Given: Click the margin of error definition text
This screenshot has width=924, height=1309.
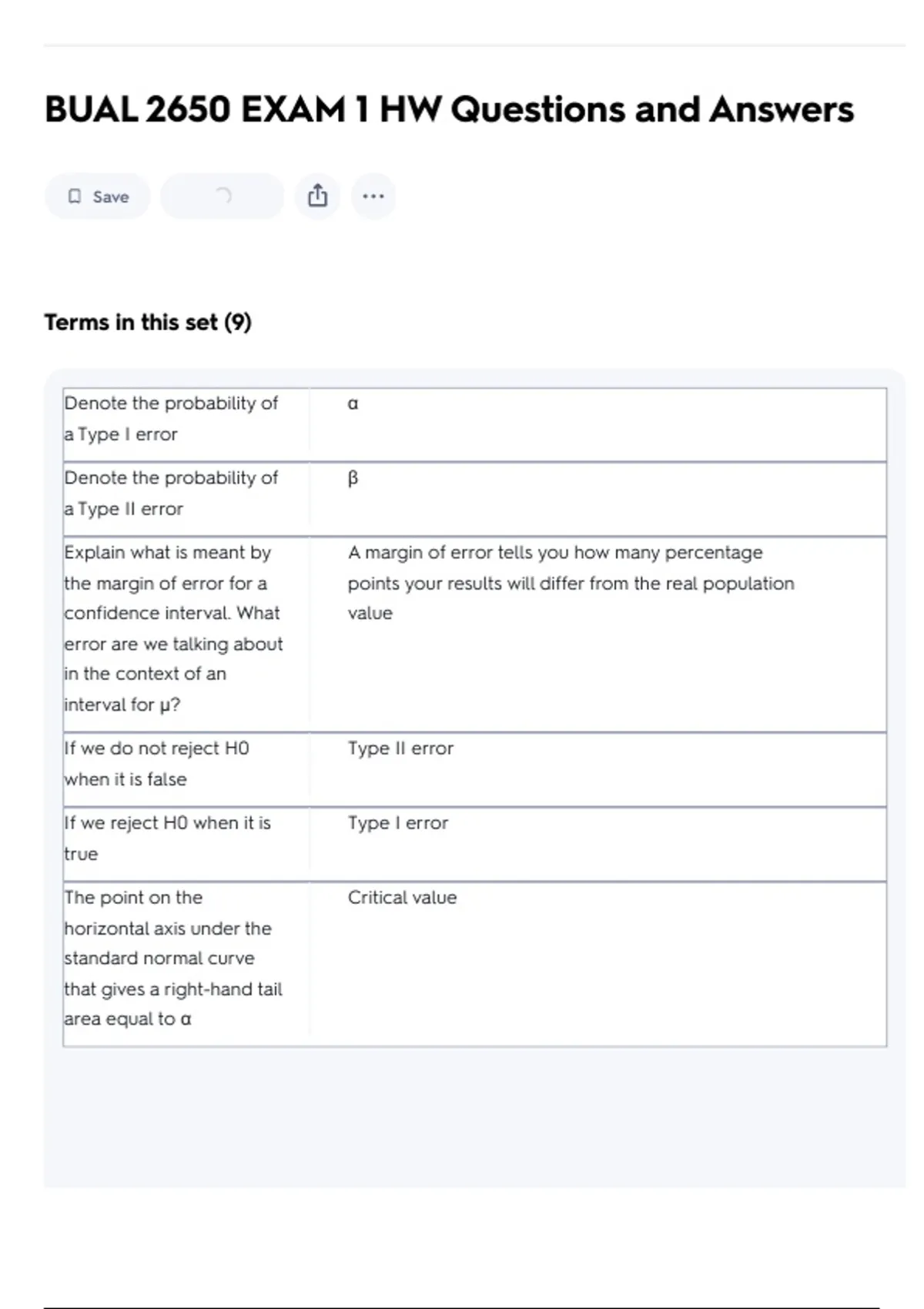Looking at the screenshot, I should pyautogui.click(x=570, y=583).
